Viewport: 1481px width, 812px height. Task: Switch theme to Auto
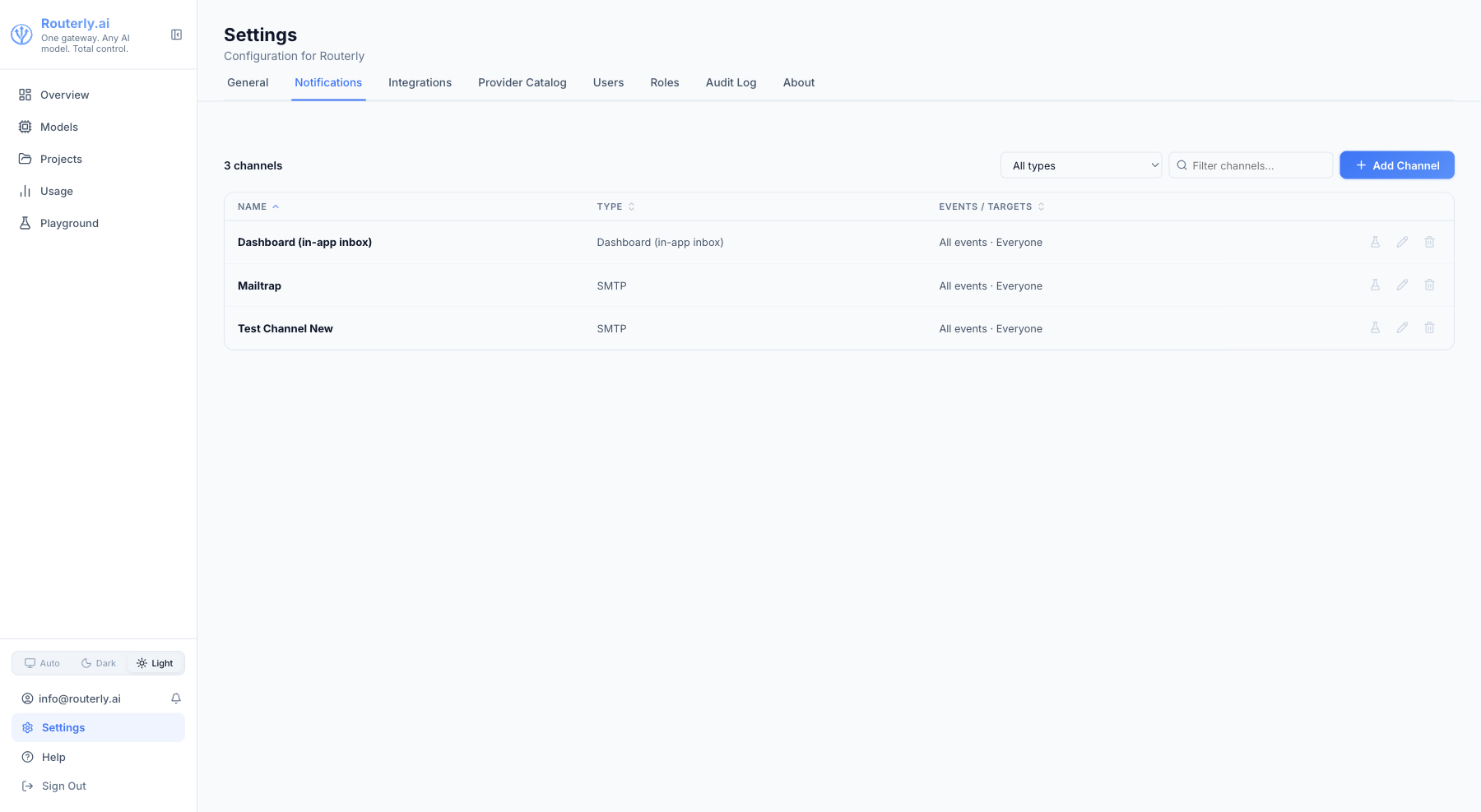42,663
